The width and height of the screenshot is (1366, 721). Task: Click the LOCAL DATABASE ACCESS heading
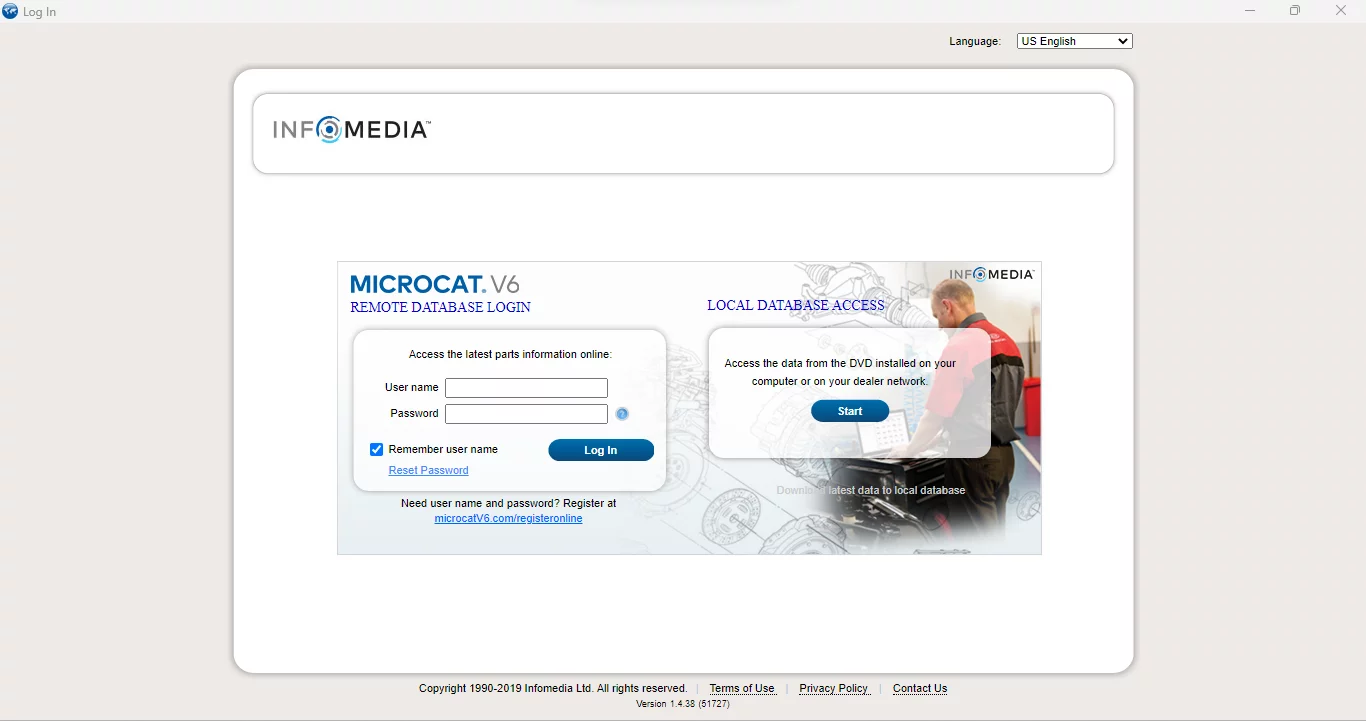pos(795,304)
